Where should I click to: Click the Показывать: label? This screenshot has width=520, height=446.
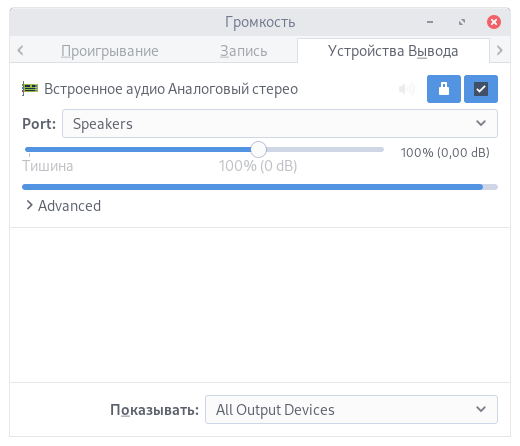pos(154,410)
